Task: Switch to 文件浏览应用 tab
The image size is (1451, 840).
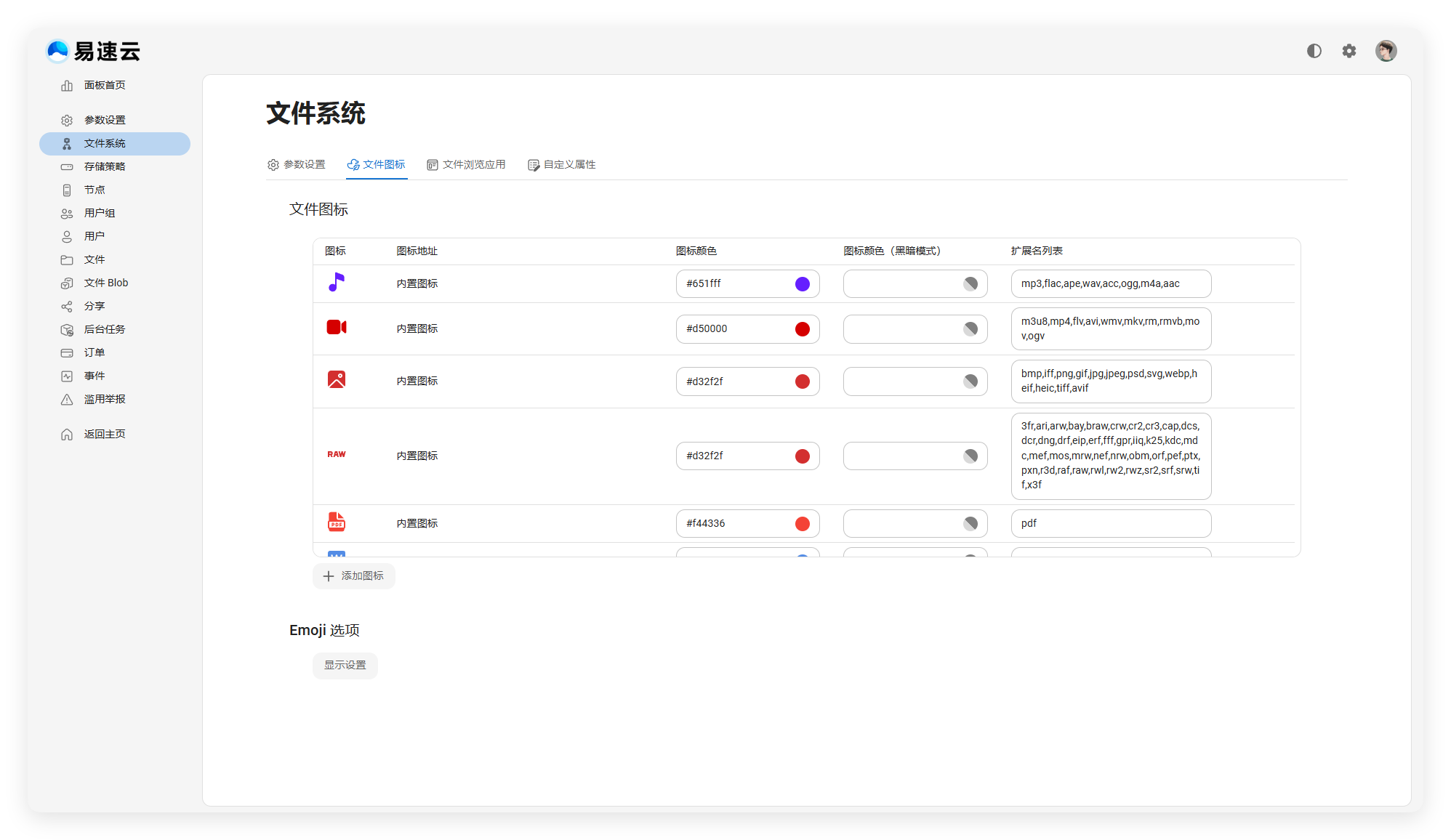Action: coord(466,165)
